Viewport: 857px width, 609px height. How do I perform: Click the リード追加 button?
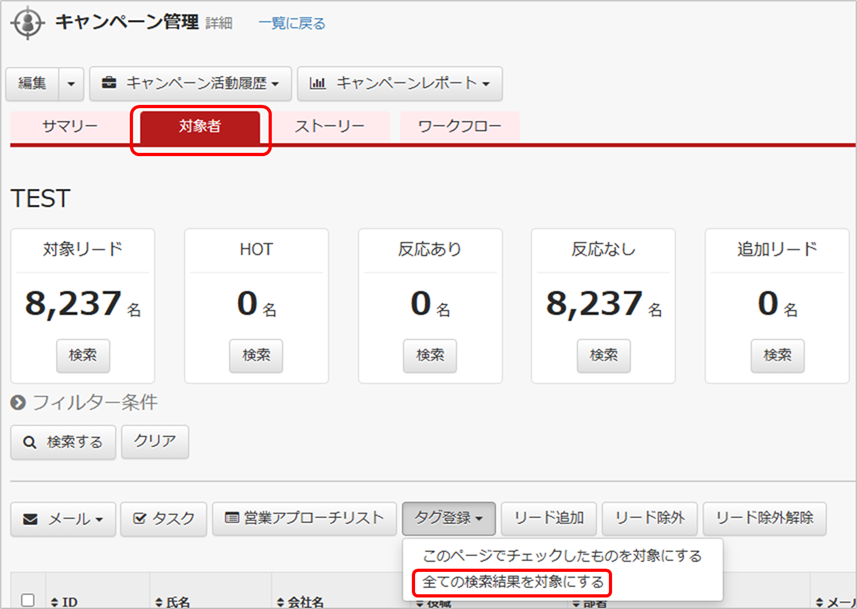pyautogui.click(x=548, y=518)
